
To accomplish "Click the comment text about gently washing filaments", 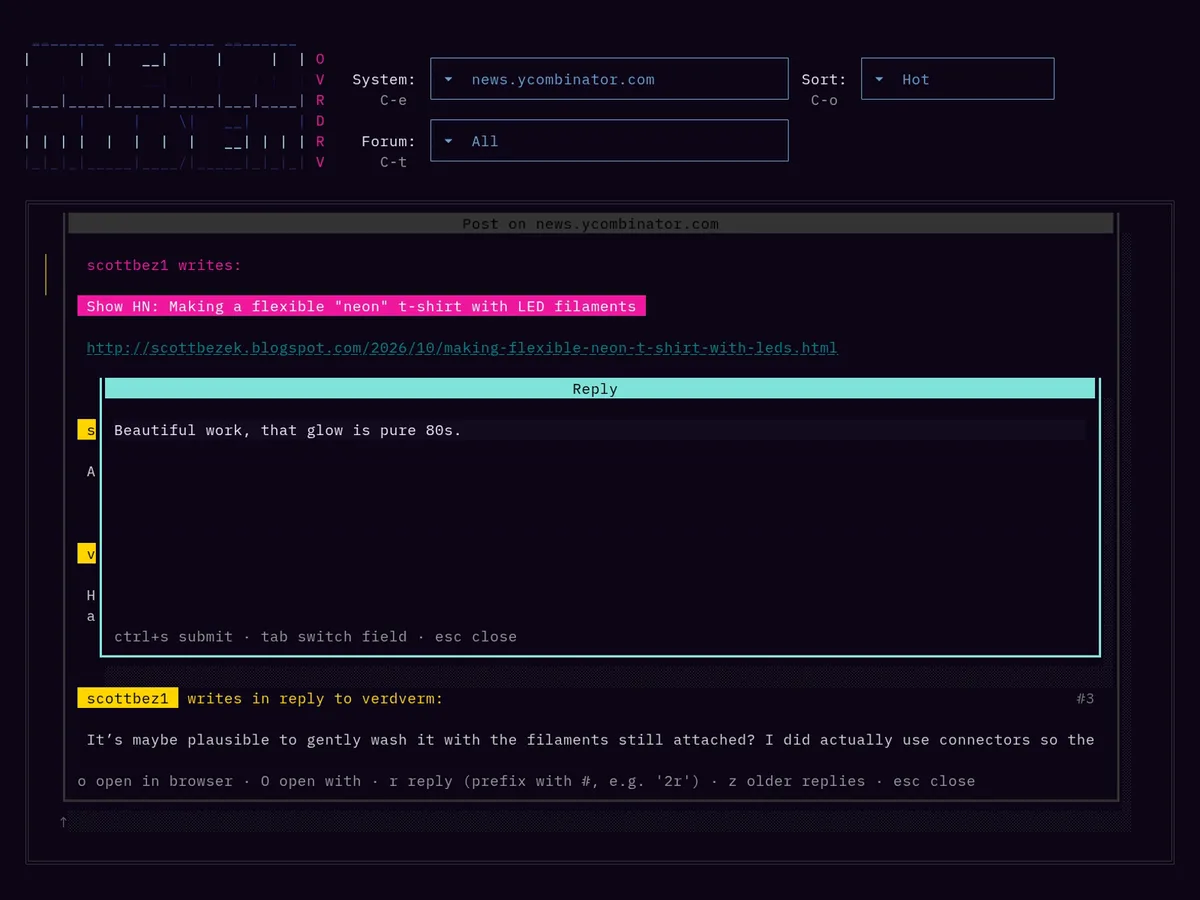I will 590,740.
